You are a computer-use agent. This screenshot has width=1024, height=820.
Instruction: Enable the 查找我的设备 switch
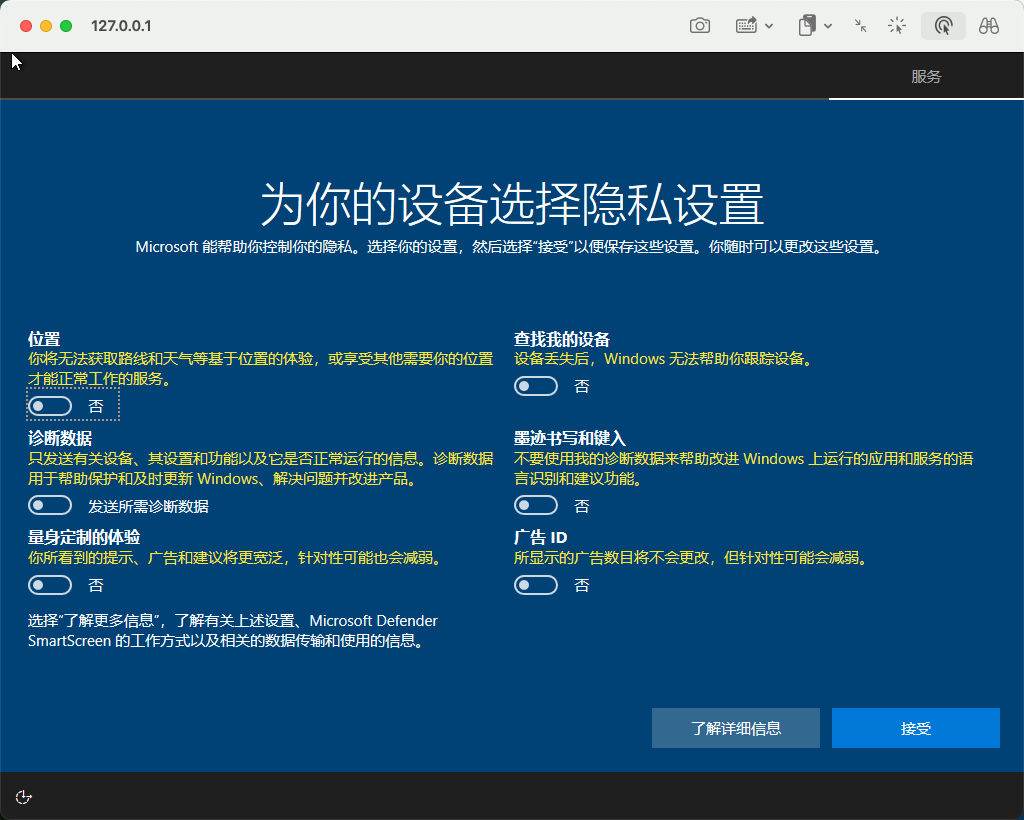pos(536,386)
